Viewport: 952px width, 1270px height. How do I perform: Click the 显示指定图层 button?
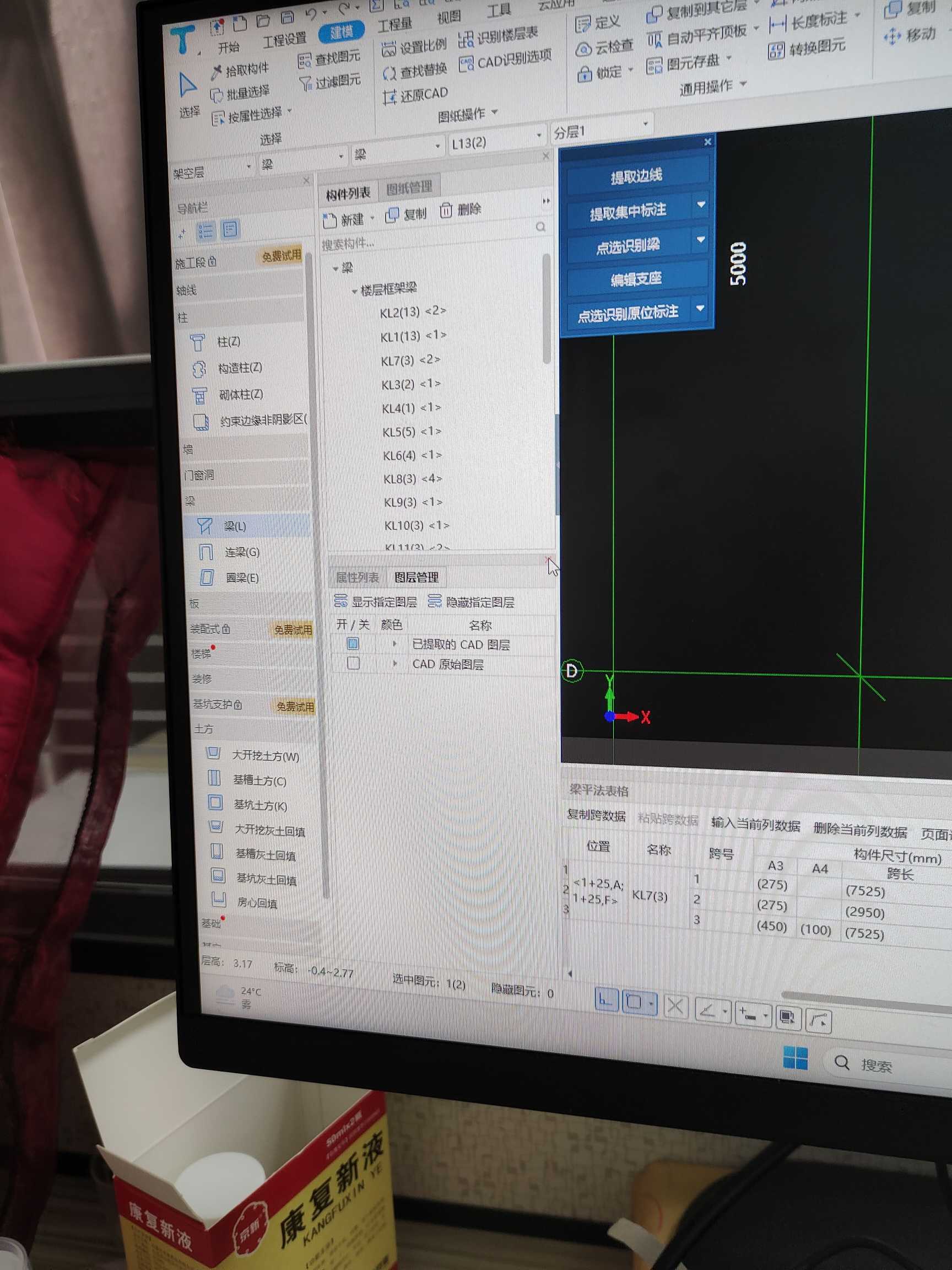pos(376,602)
